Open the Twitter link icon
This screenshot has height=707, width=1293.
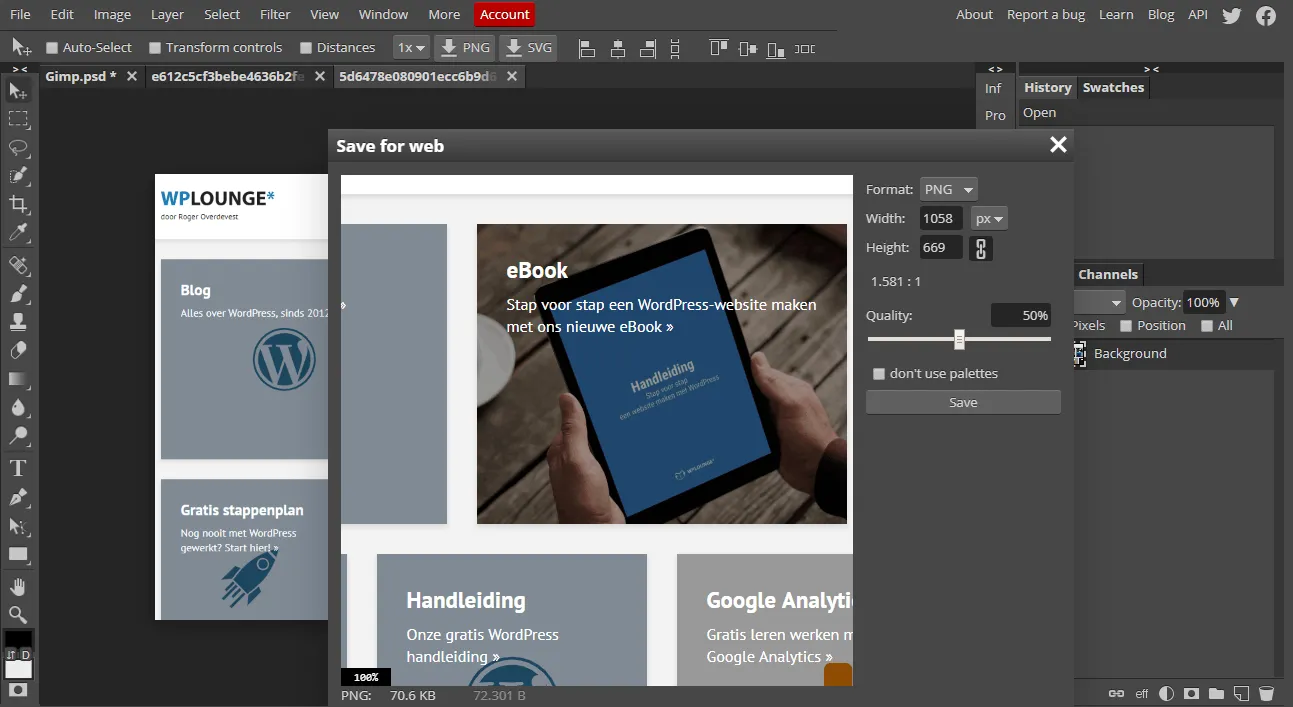[x=1231, y=15]
